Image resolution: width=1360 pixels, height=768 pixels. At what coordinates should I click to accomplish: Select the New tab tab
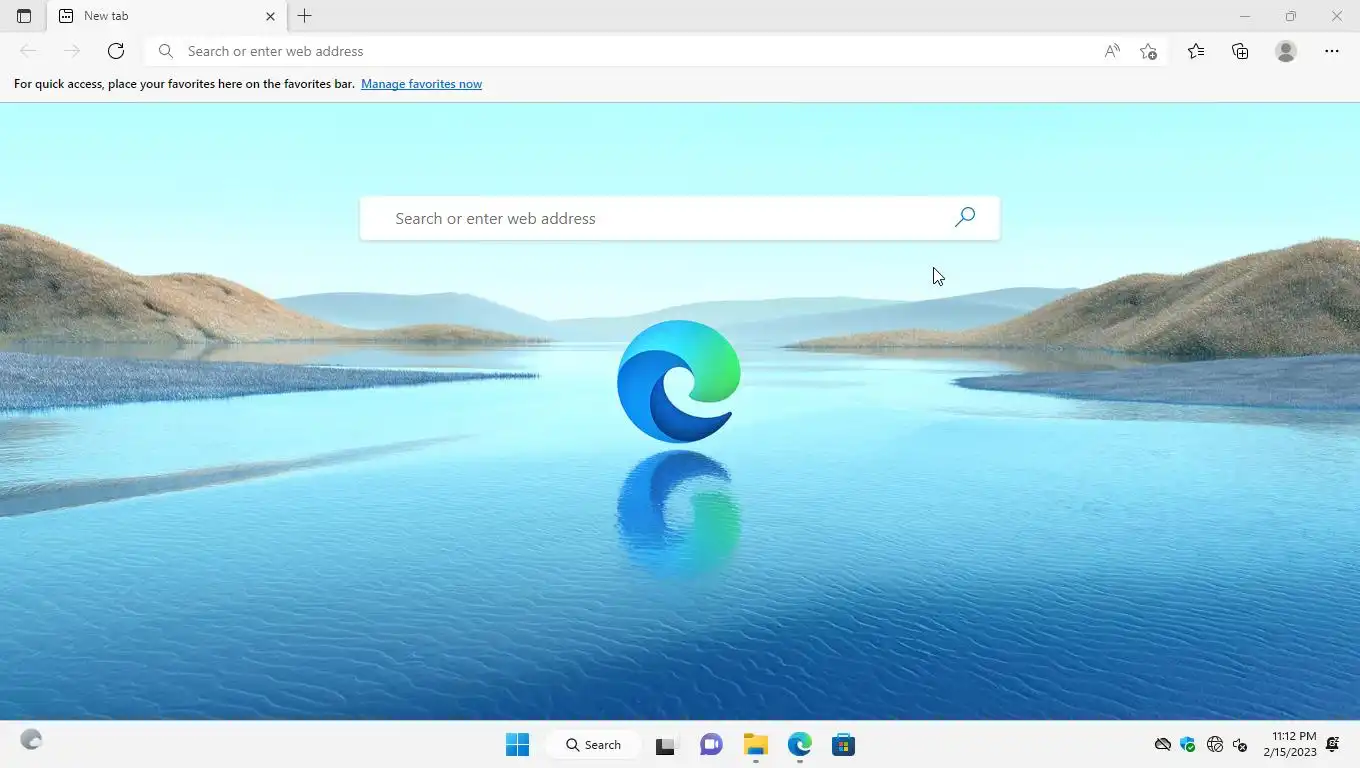click(x=167, y=16)
